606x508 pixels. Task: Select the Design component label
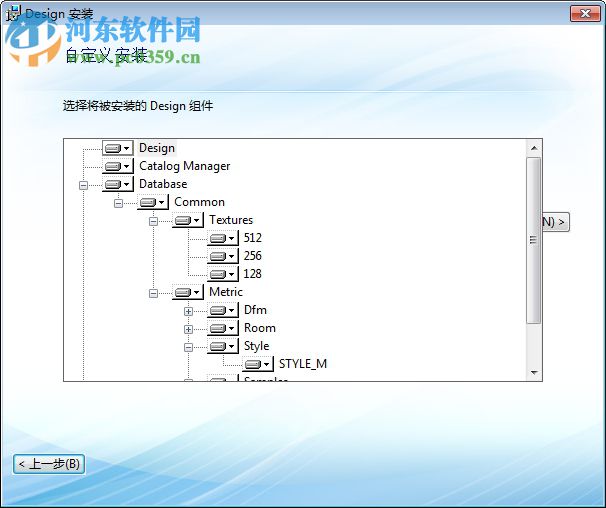[157, 148]
